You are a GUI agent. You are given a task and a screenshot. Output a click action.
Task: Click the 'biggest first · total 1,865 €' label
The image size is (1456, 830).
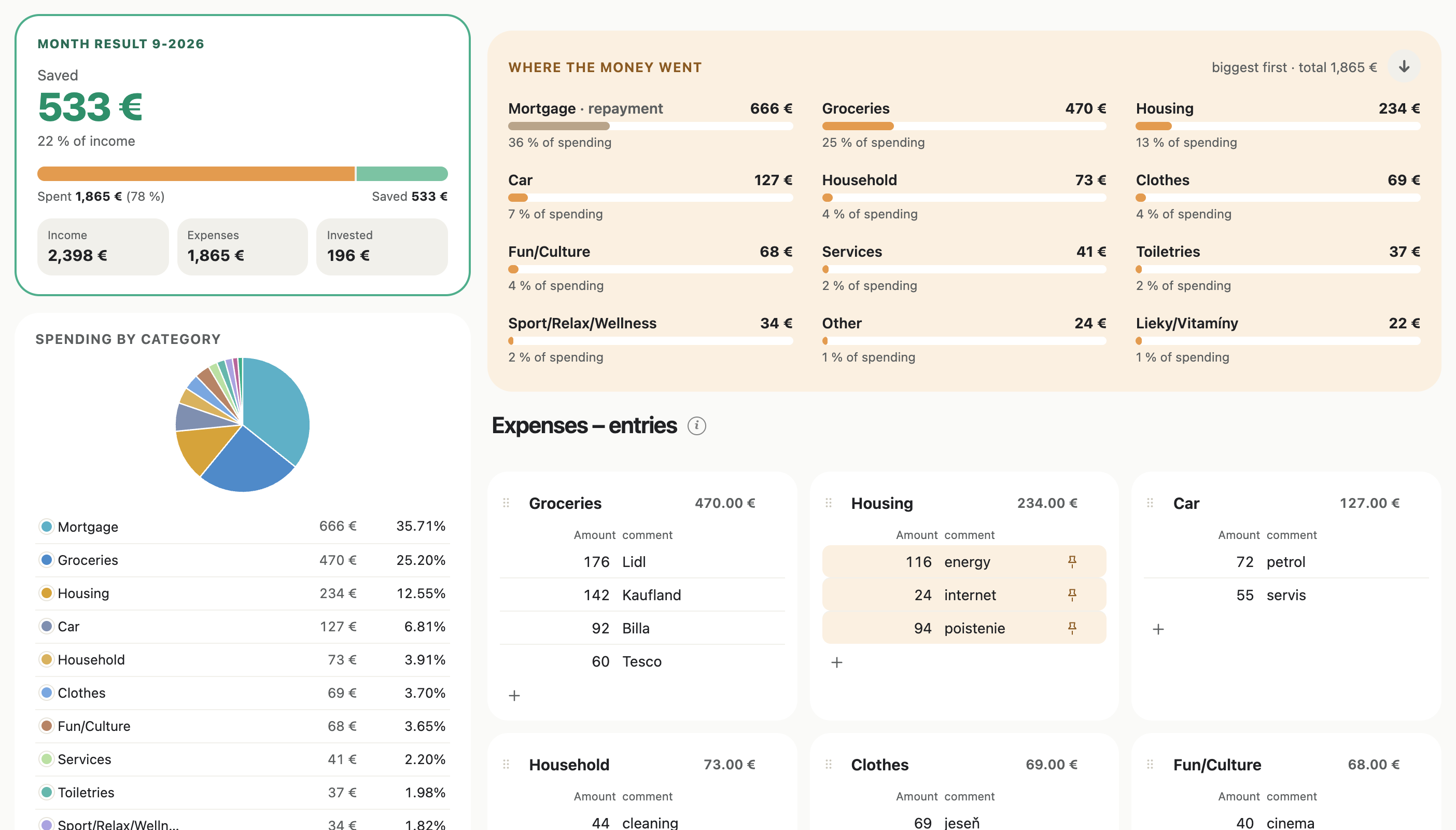pos(1294,67)
